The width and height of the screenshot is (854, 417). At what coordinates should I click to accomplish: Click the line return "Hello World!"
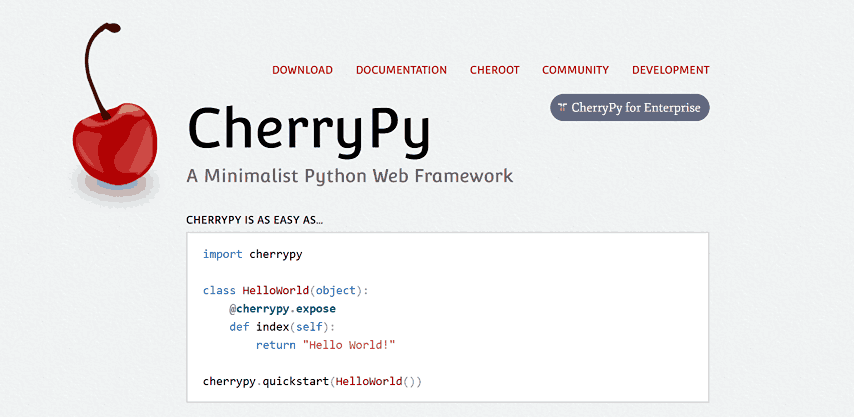[325, 345]
